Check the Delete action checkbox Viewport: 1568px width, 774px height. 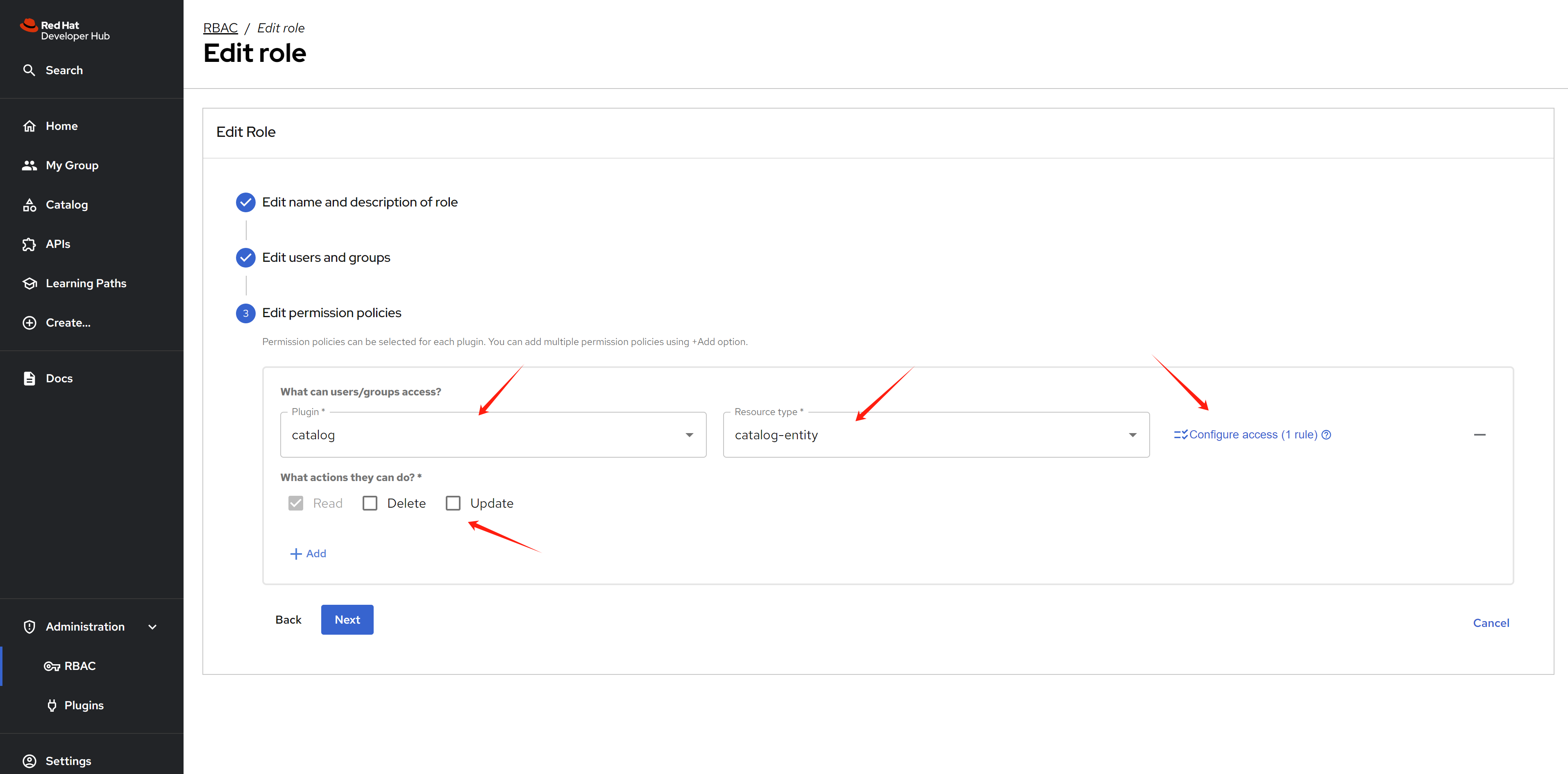click(370, 503)
